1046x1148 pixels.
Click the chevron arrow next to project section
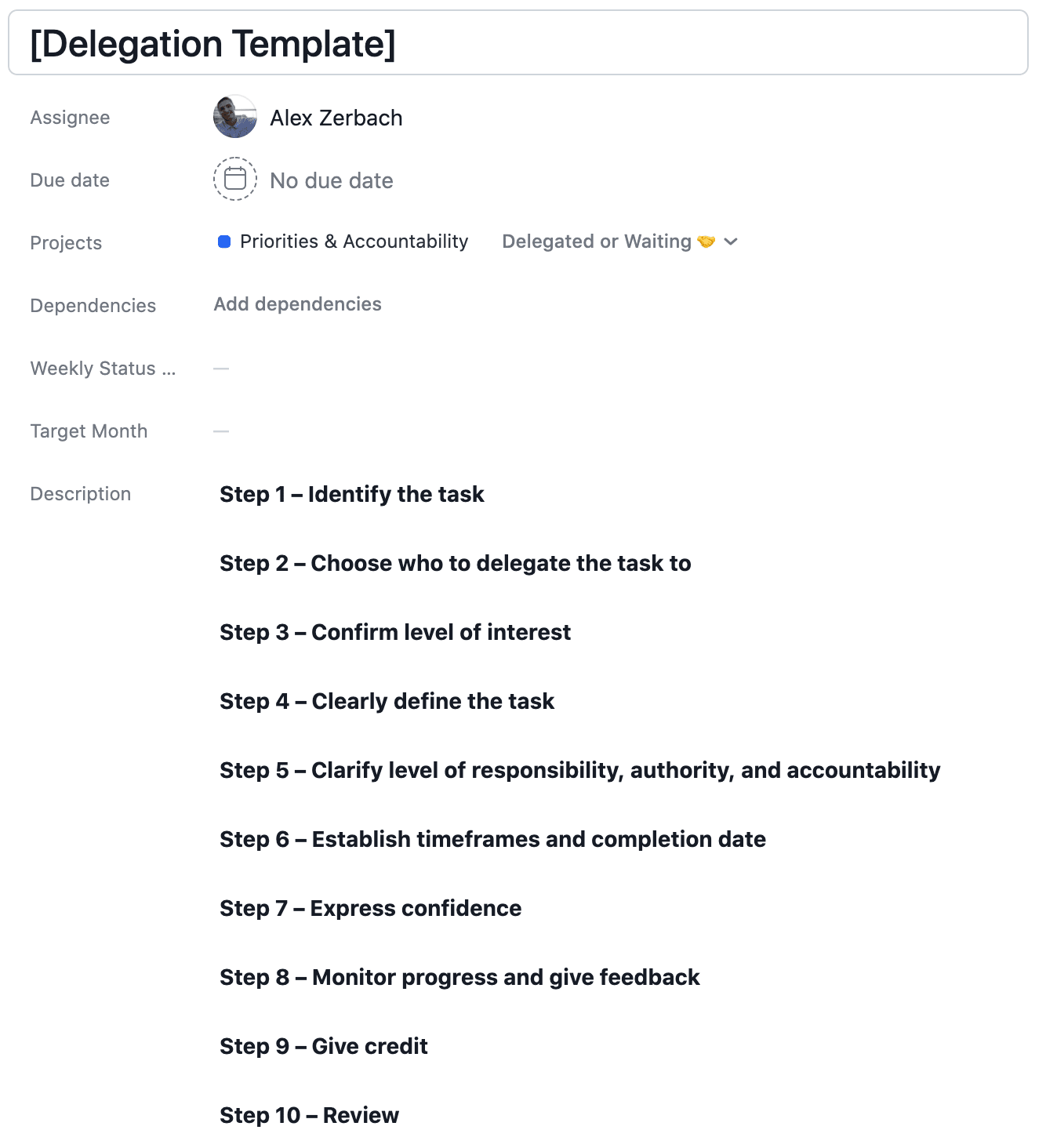[x=731, y=242]
